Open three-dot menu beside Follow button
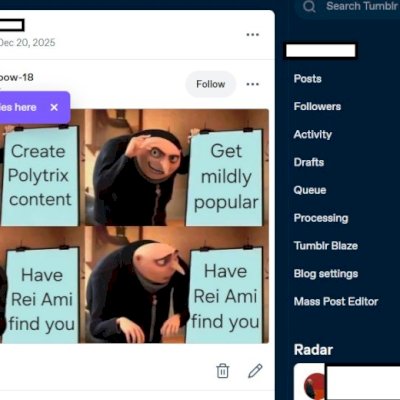Image resolution: width=400 pixels, height=400 pixels. coord(252,84)
